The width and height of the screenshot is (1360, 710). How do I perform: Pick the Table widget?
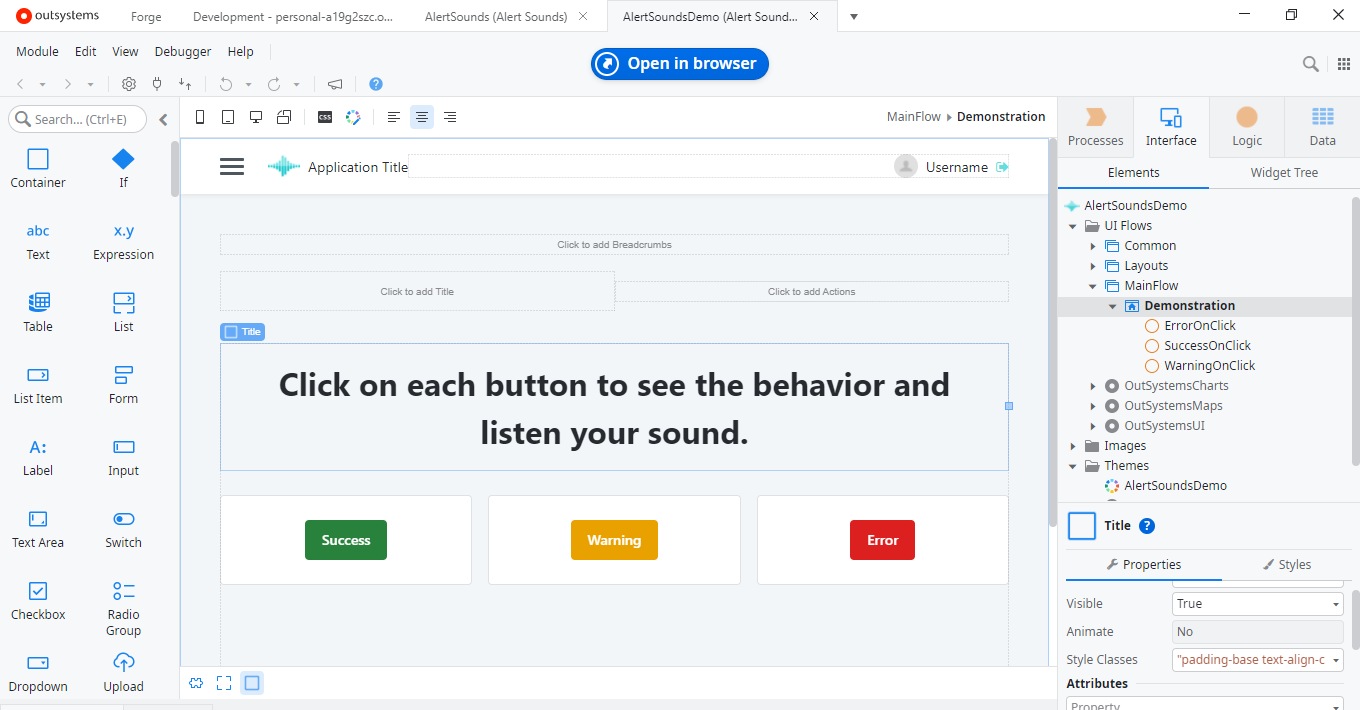pos(38,313)
